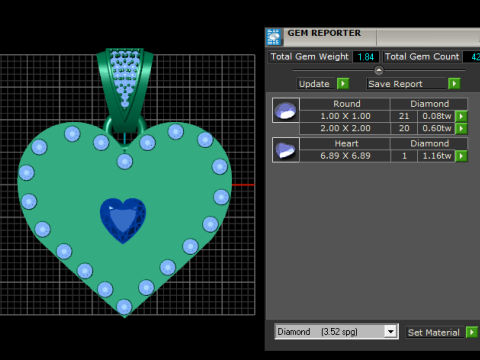Click the Heart shape header cell
The width and height of the screenshot is (480, 360).
[345, 144]
